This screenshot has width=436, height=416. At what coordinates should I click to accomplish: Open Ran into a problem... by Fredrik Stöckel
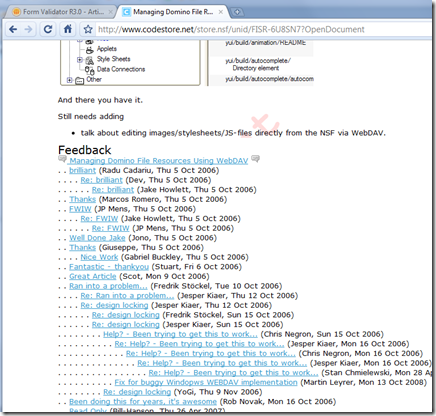[108, 286]
